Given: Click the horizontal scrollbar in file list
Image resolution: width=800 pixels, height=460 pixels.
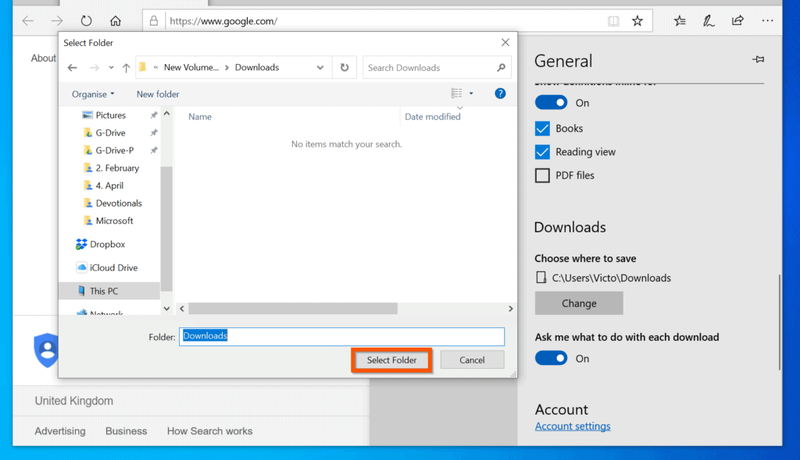Looking at the screenshot, I should click(293, 309).
